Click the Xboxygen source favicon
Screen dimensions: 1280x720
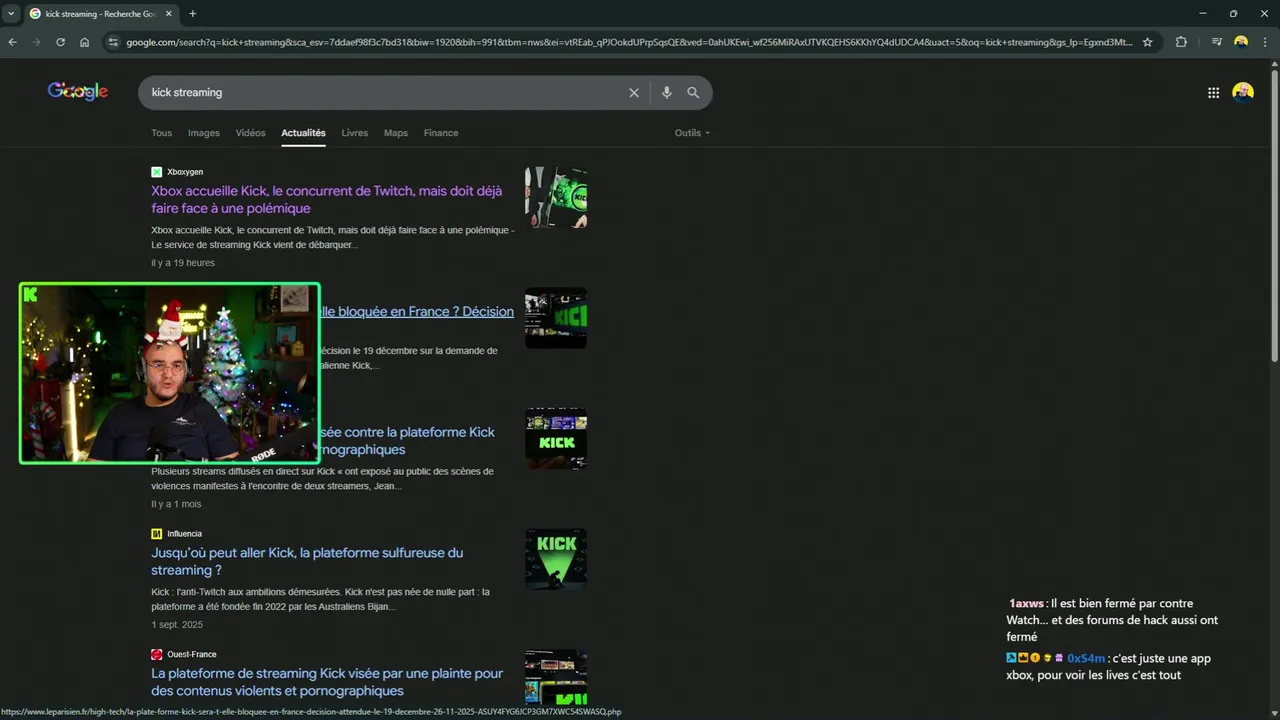pos(156,172)
